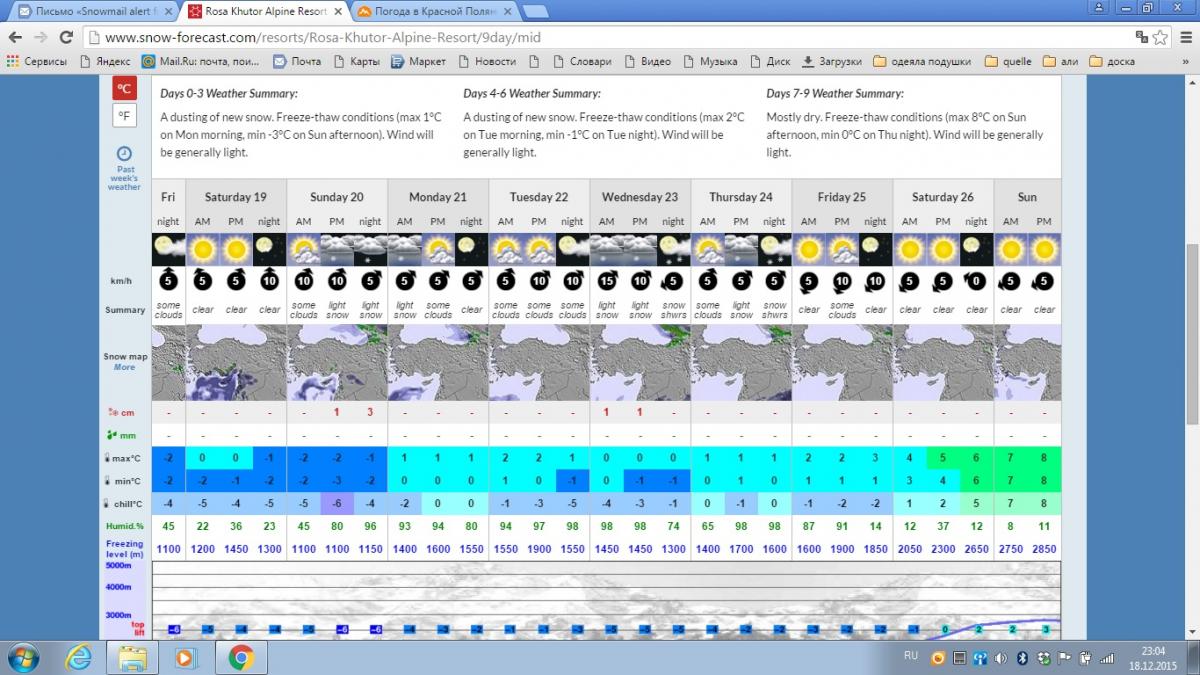Open the Сервисы apps bookmark
Image resolution: width=1200 pixels, height=675 pixels.
tap(37, 61)
